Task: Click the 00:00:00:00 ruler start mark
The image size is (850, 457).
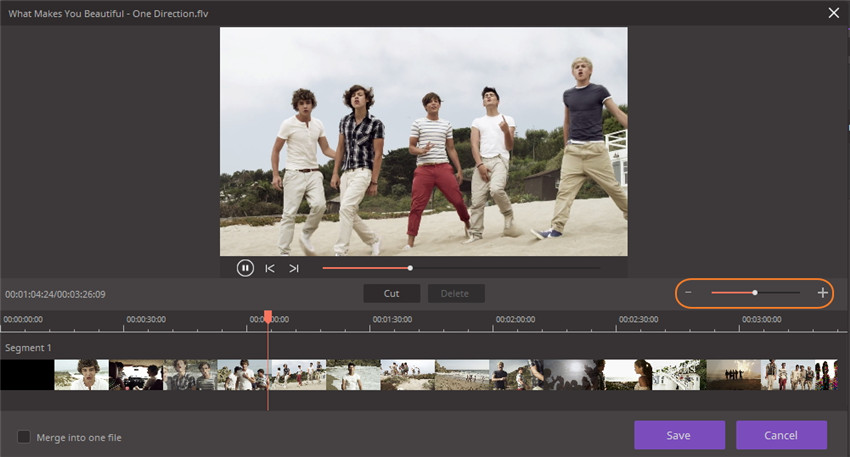Action: pos(23,319)
